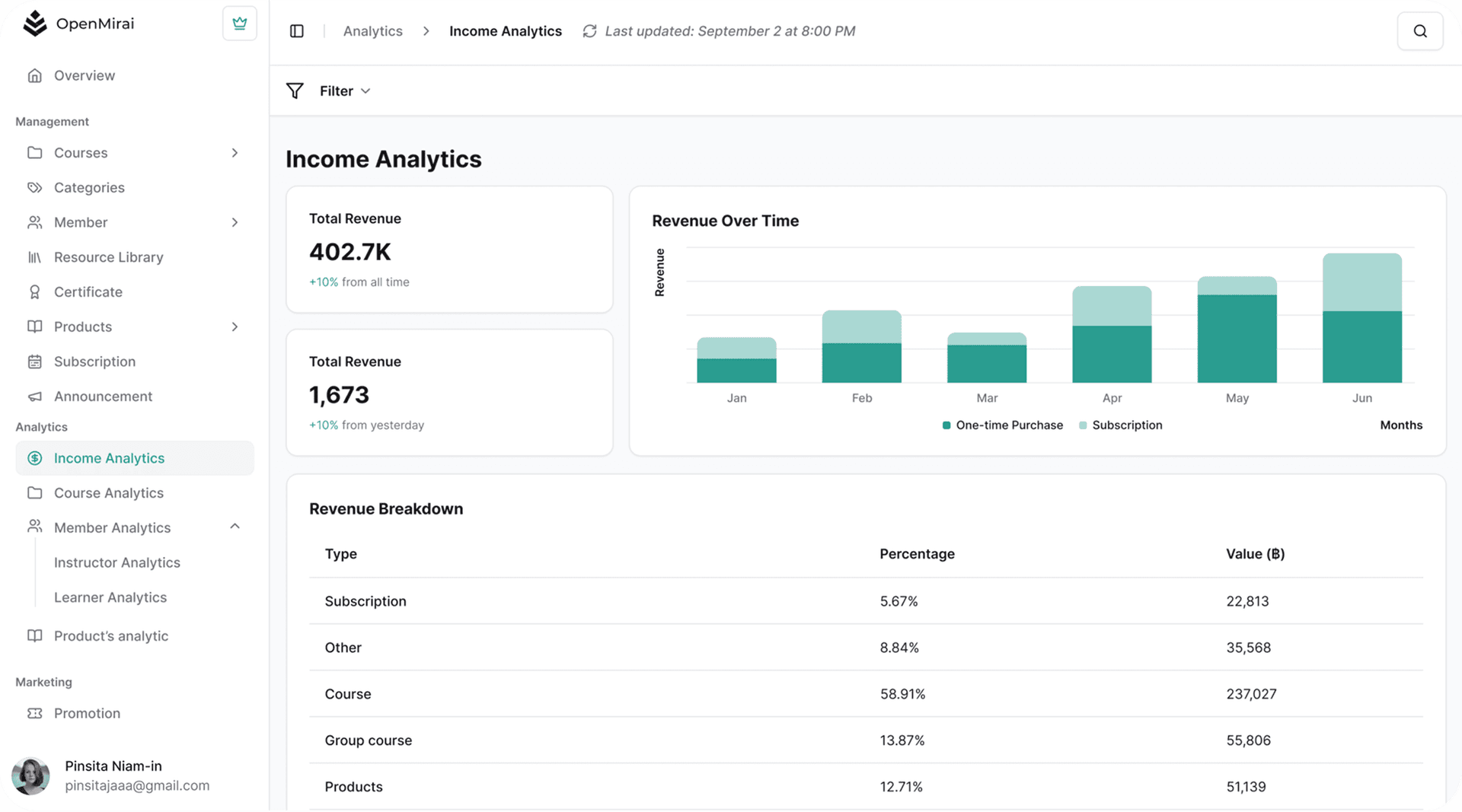Click the Analytics breadcrumb link
The height and width of the screenshot is (812, 1462).
click(x=372, y=31)
